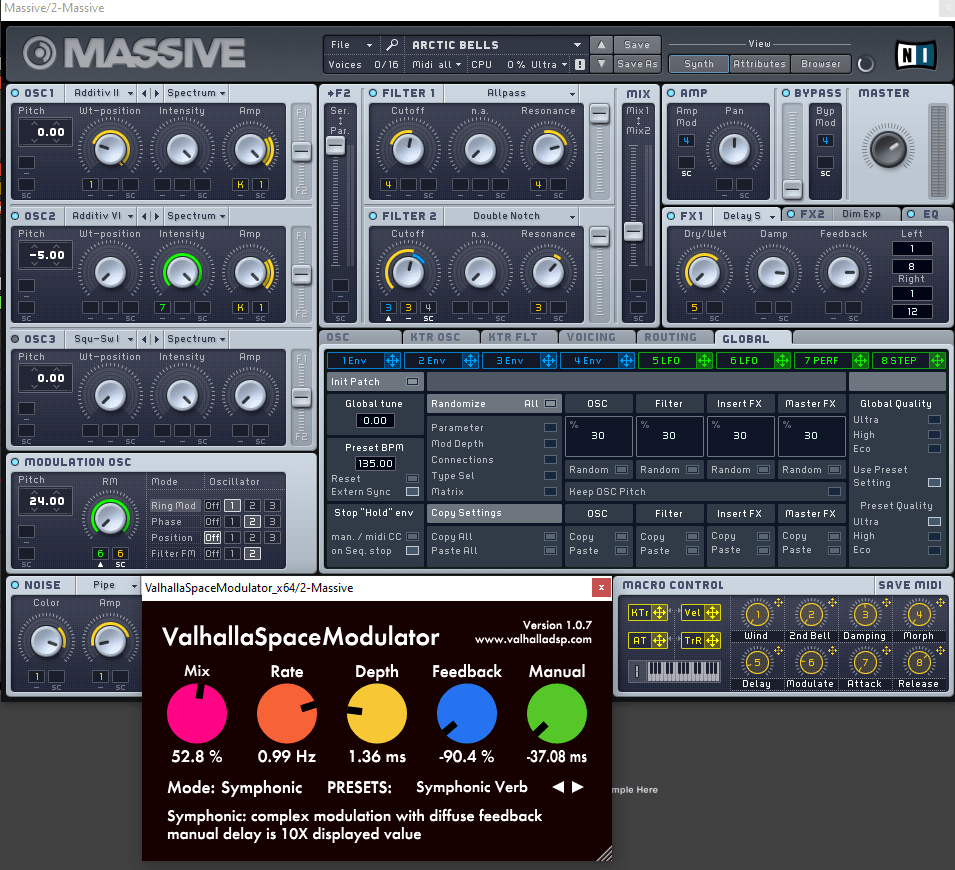This screenshot has height=870, width=955.
Task: Enable the Keep OSC Pitch checkbox
Action: pyautogui.click(x=834, y=492)
